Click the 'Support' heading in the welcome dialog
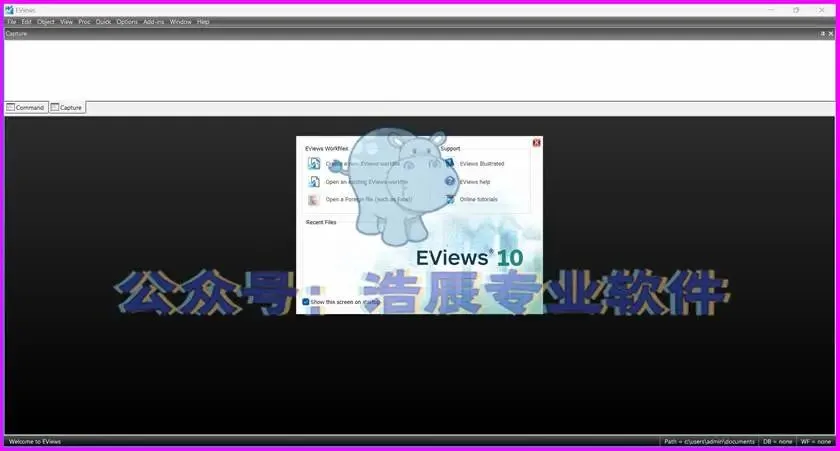 click(x=450, y=148)
